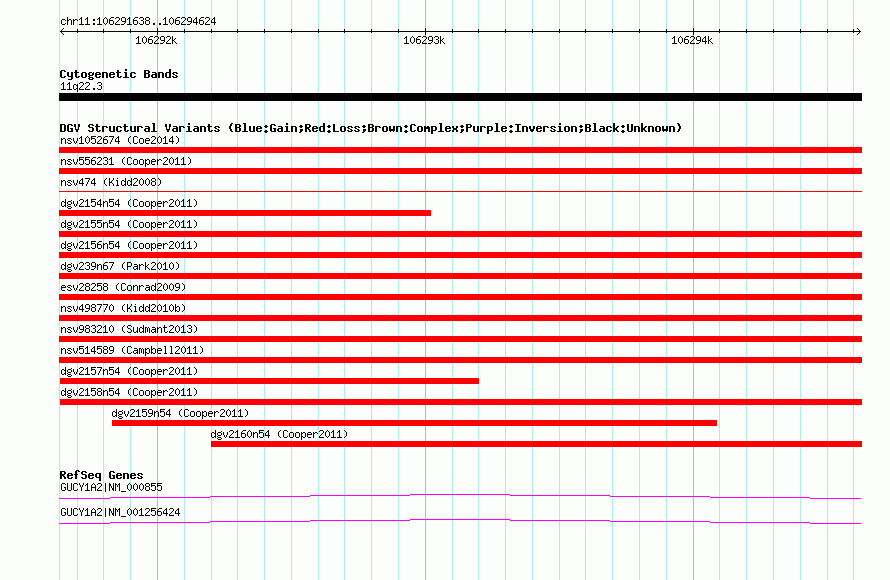Screen dimensions: 890x580
Task: Click the red bar for dgv2157n54
Action: click(269, 381)
